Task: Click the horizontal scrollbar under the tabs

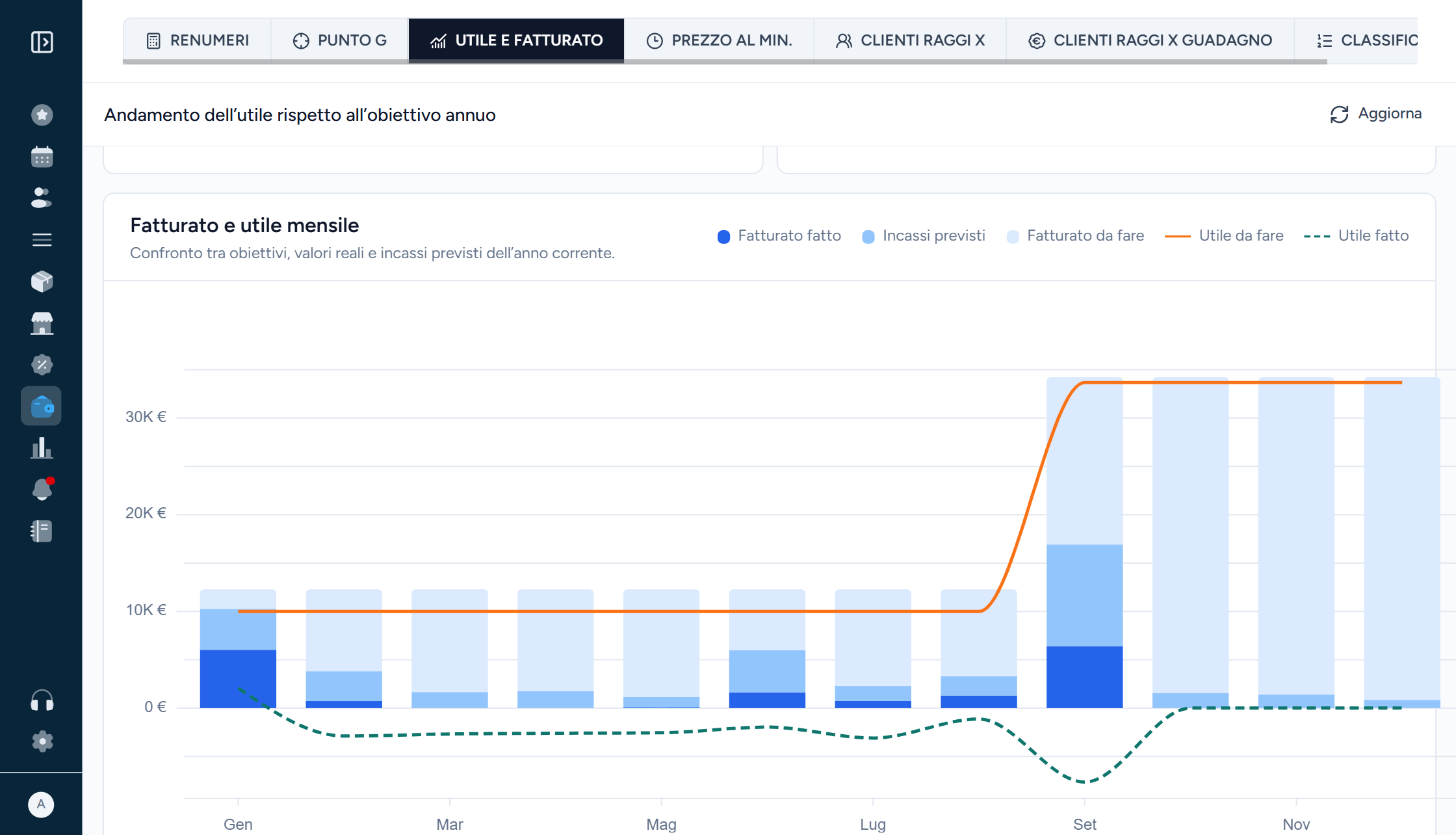Action: tap(725, 62)
